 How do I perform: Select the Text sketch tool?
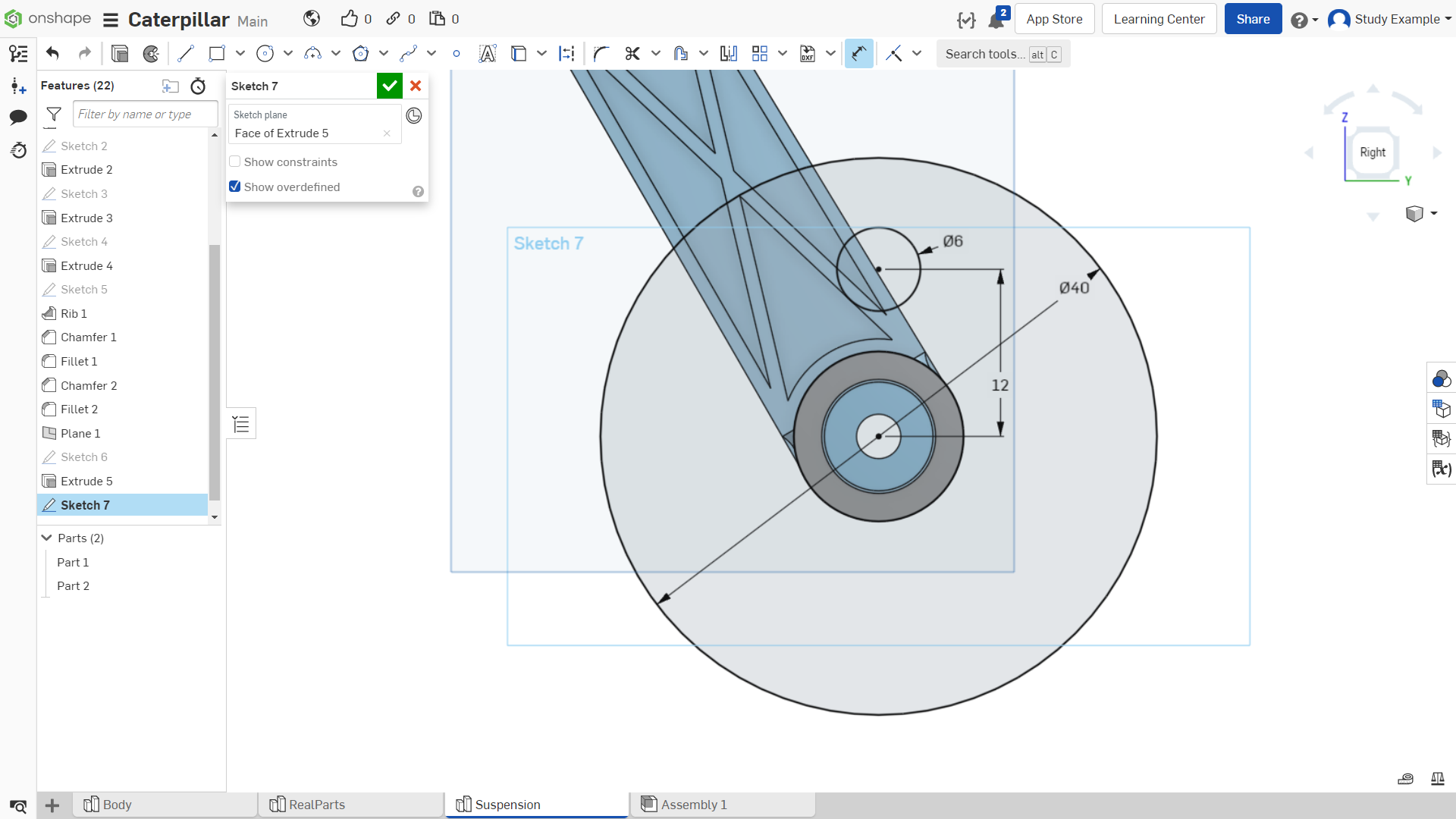(488, 54)
